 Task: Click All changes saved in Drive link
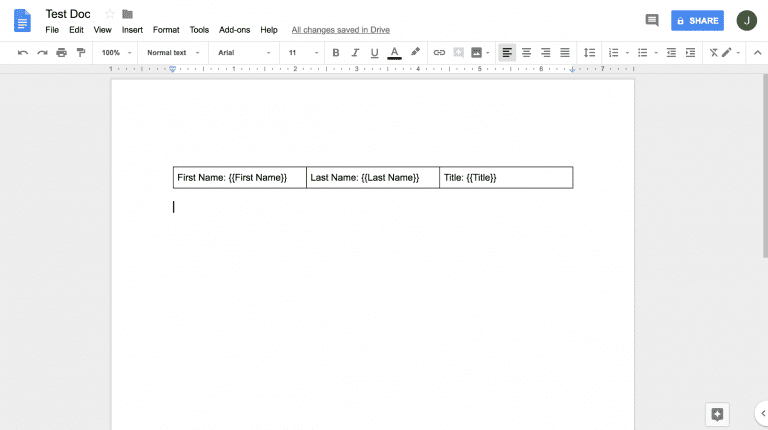(343, 30)
